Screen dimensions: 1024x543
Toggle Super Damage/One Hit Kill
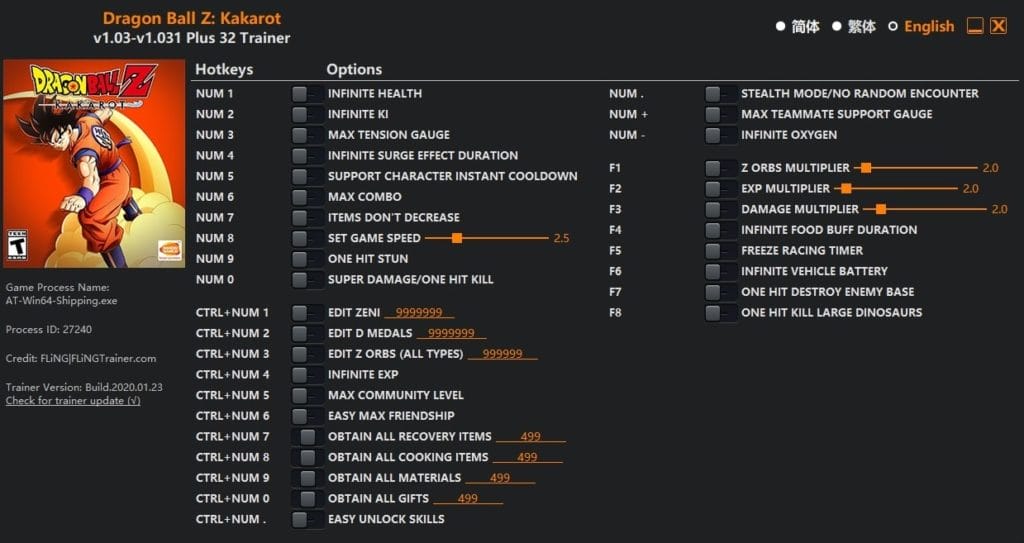pyautogui.click(x=307, y=280)
